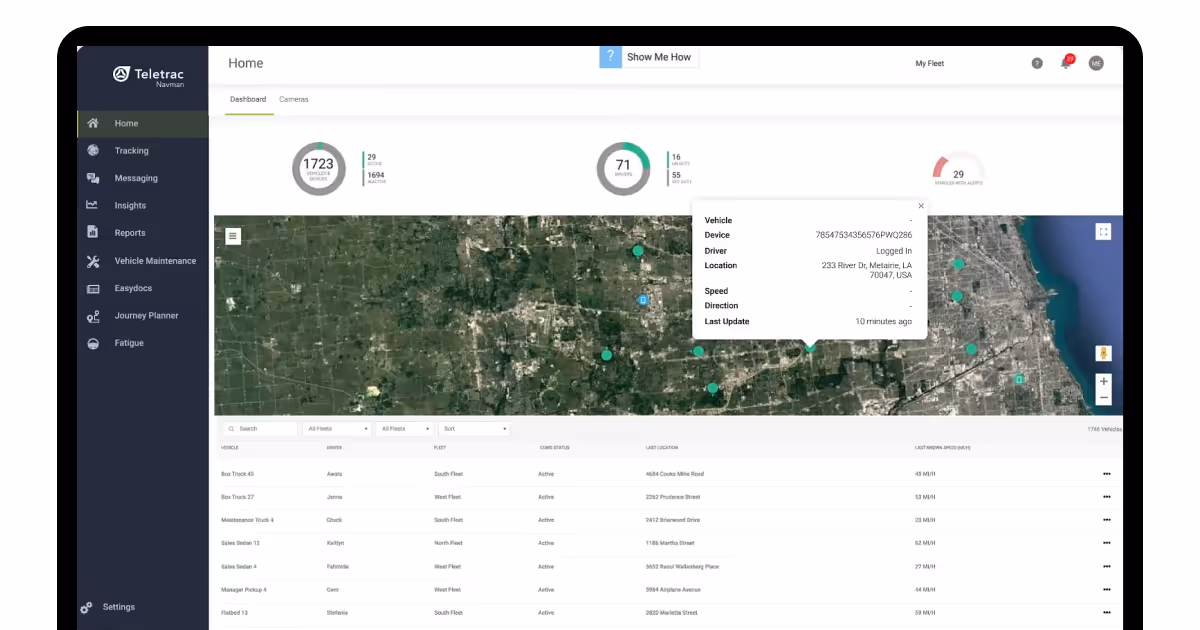Screen dimensions: 1200x630
Task: Click driver Kaitlyn in the table
Action: click(x=335, y=543)
